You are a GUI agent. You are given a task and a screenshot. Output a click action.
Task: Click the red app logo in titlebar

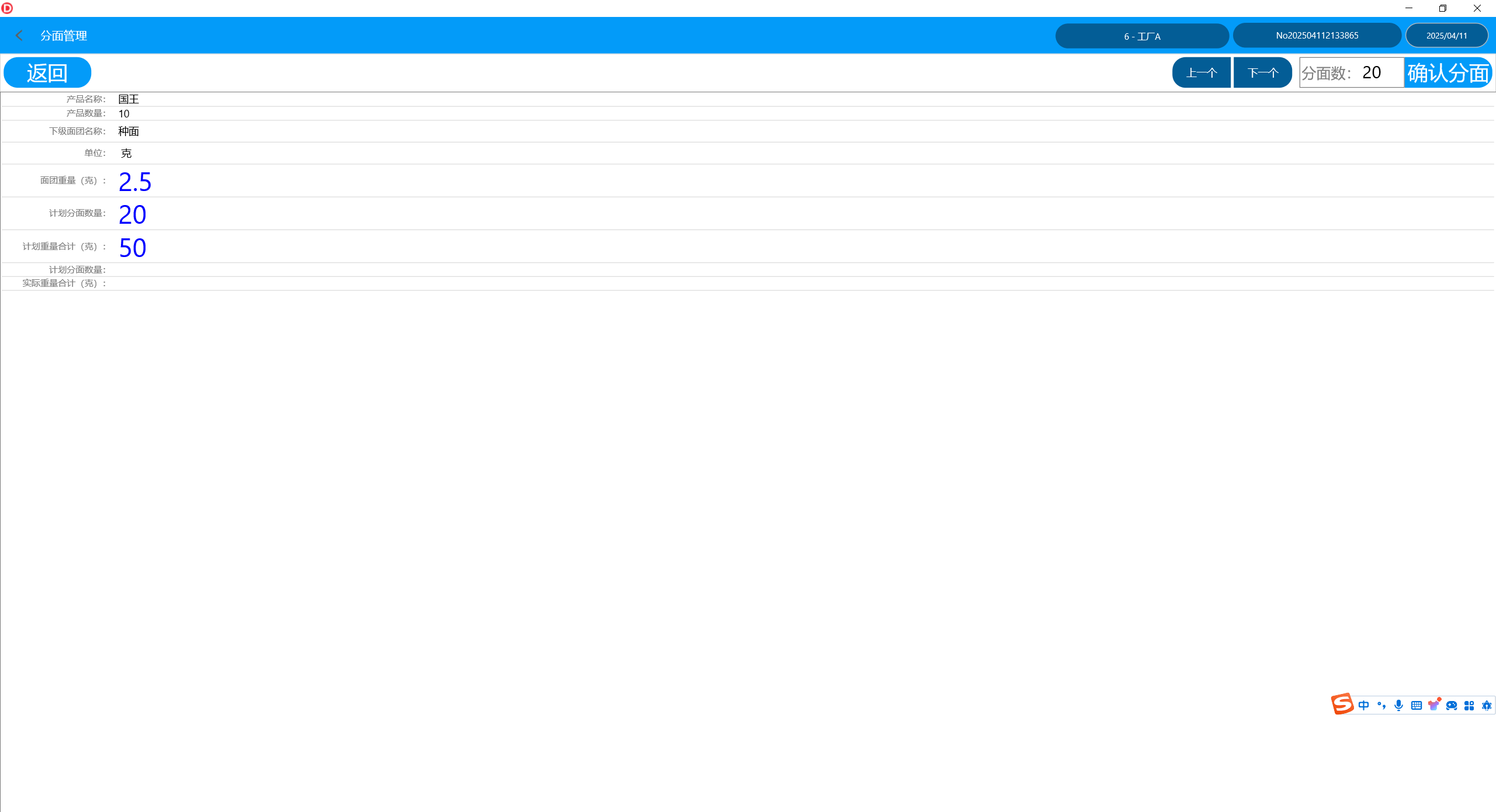click(x=7, y=8)
